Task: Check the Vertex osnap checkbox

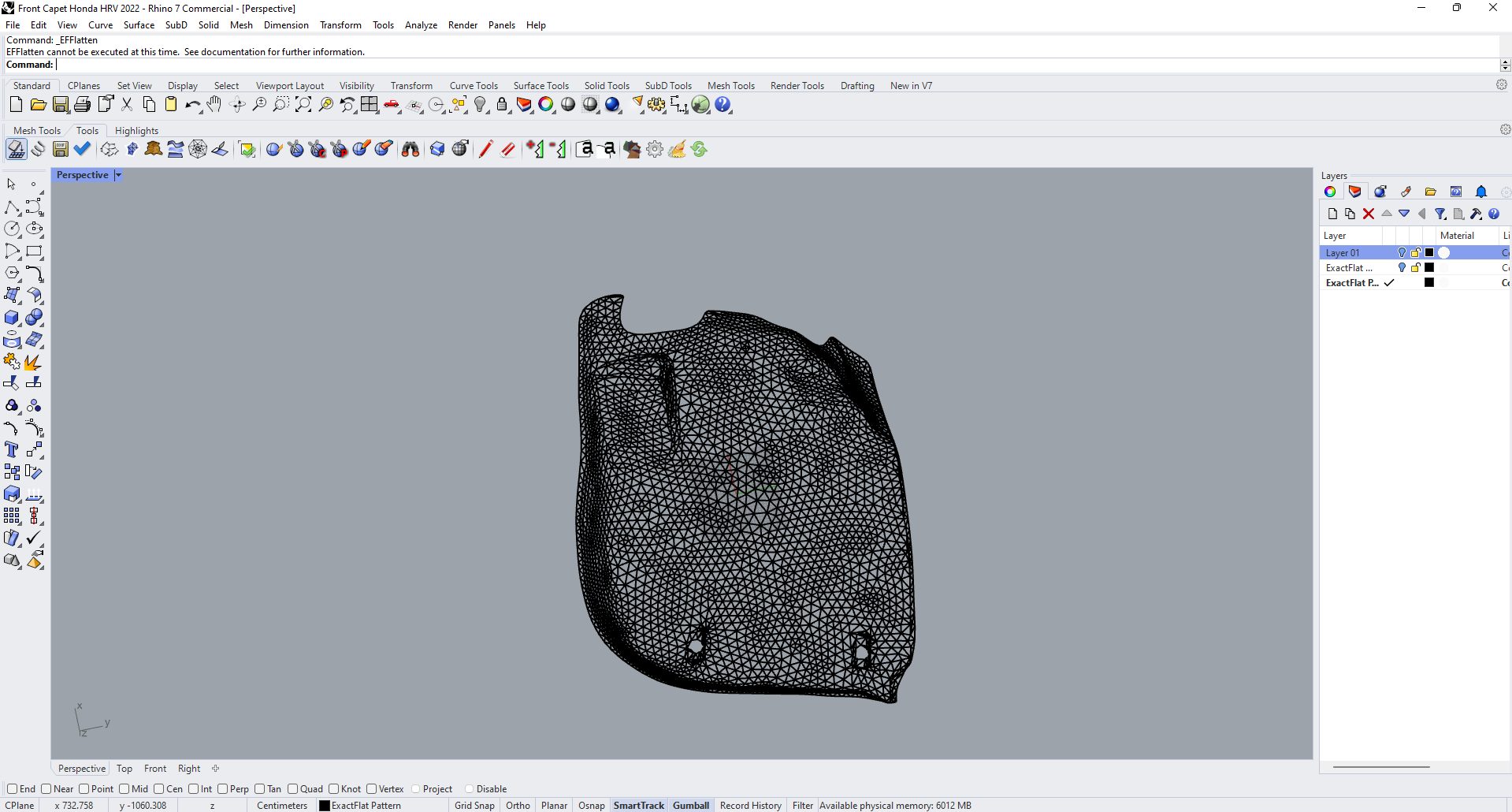Action: 372,789
